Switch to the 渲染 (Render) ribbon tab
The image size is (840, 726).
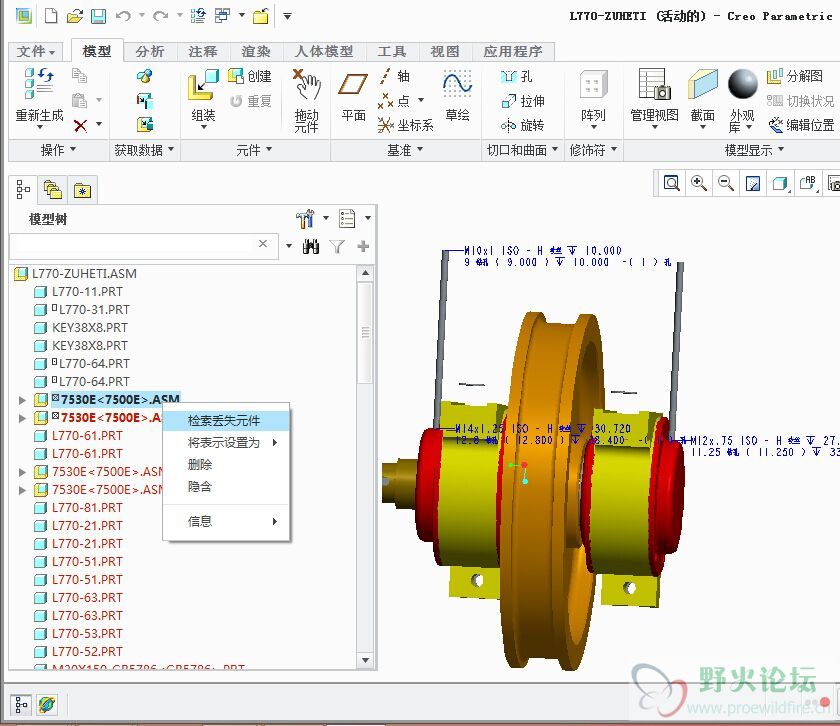pyautogui.click(x=256, y=51)
